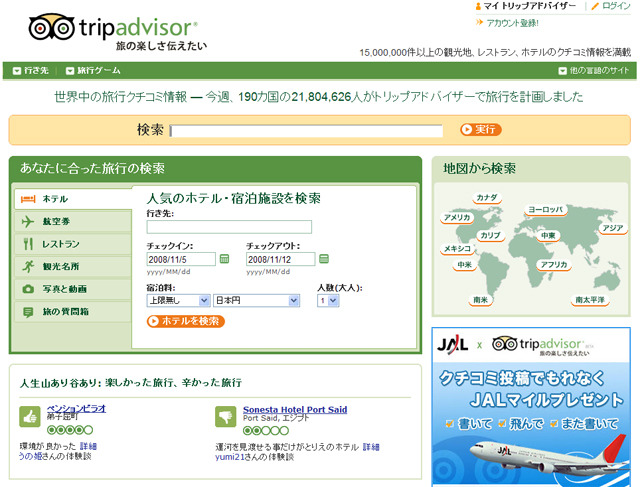
Task: Open the ログイン link
Action: tap(616, 6)
